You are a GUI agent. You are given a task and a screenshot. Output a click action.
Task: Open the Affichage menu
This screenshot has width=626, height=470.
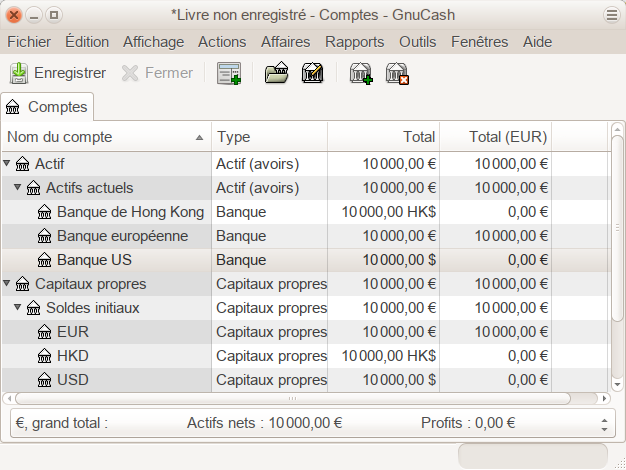coord(154,42)
